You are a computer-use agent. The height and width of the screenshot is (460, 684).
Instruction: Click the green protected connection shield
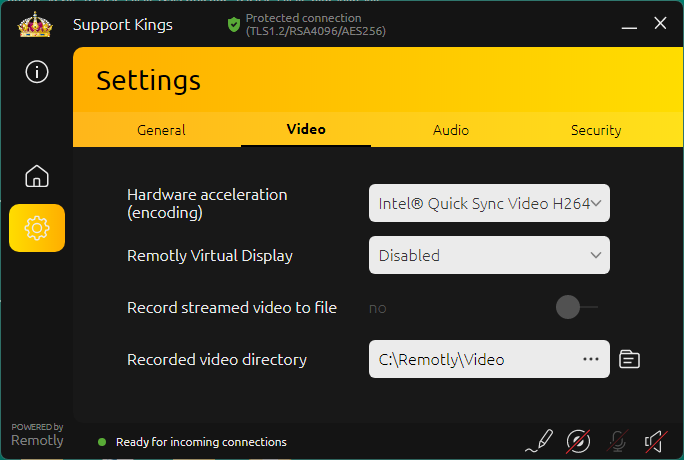click(x=233, y=24)
